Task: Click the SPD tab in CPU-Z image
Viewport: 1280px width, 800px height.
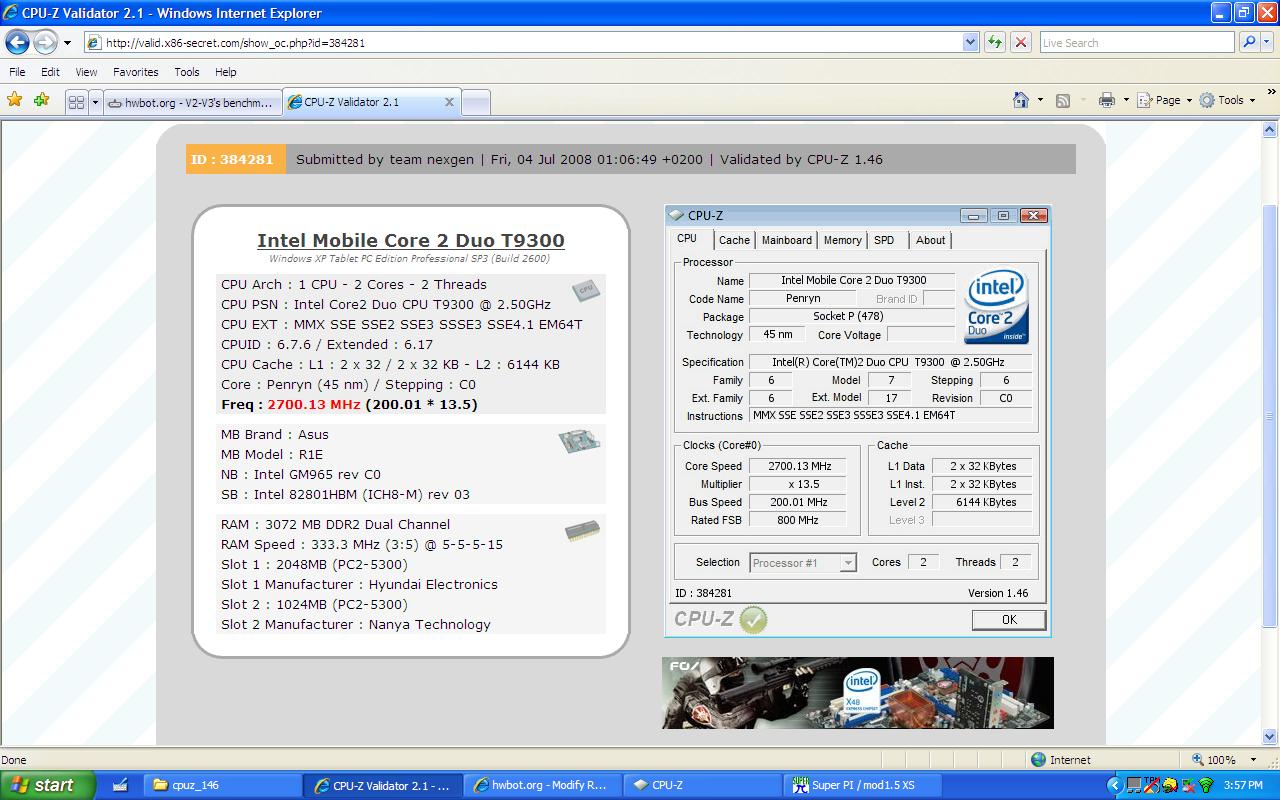Action: pos(884,240)
